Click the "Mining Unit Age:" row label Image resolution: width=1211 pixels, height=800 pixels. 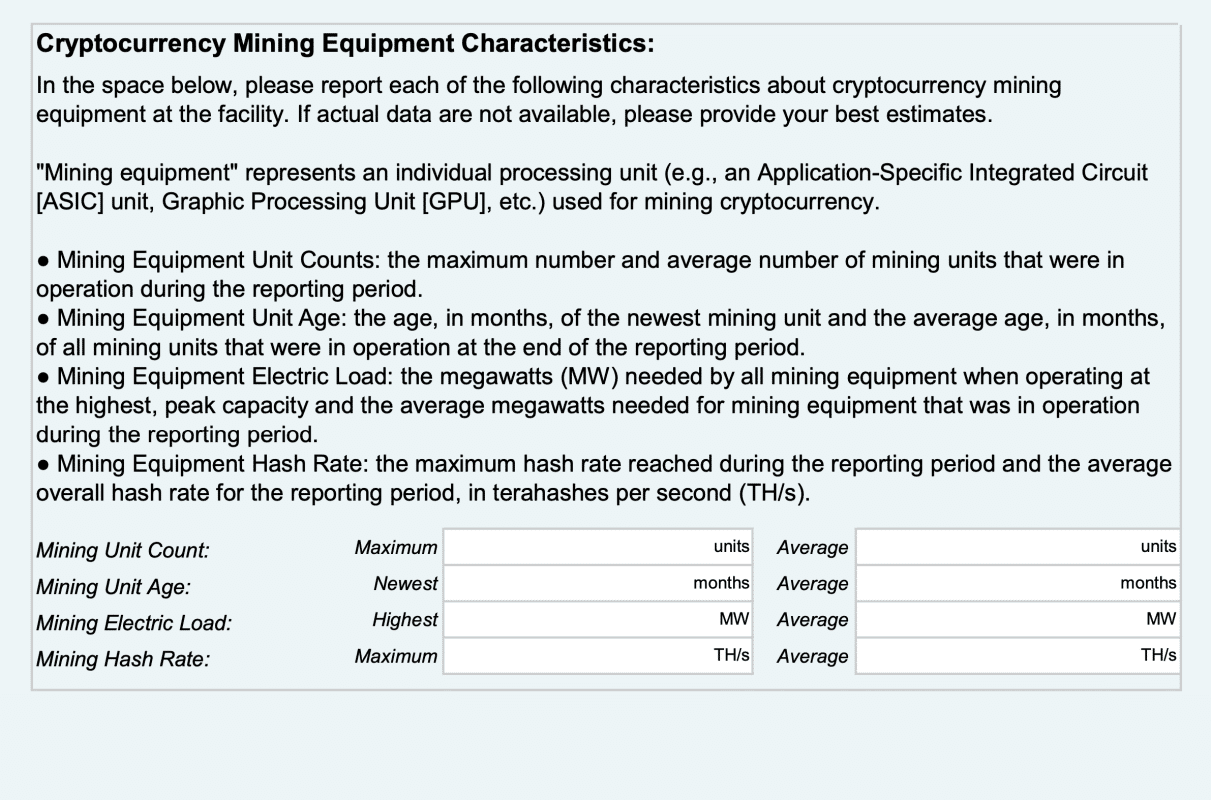(x=112, y=587)
